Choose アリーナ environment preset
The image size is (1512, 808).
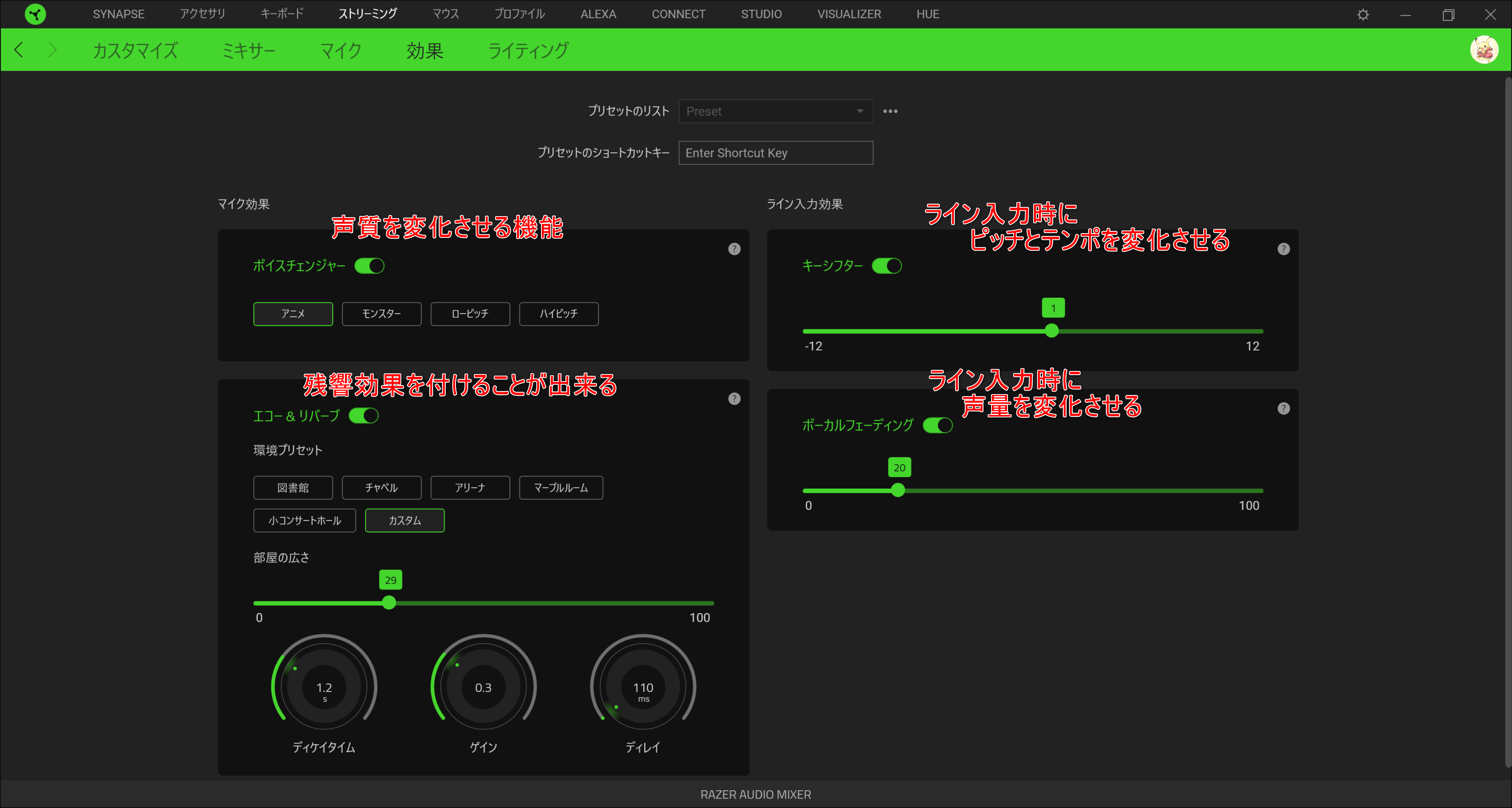coord(470,487)
